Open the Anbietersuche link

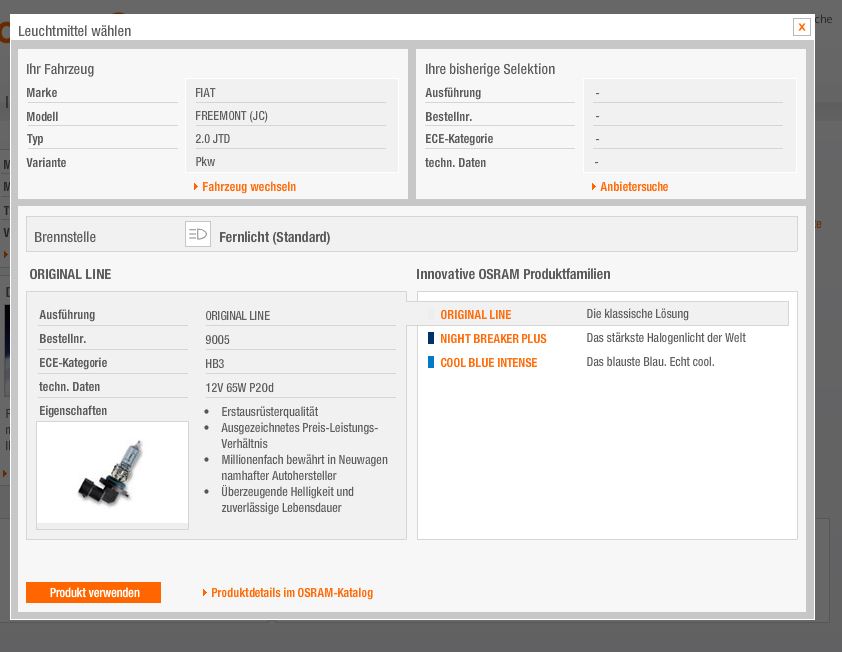click(633, 187)
